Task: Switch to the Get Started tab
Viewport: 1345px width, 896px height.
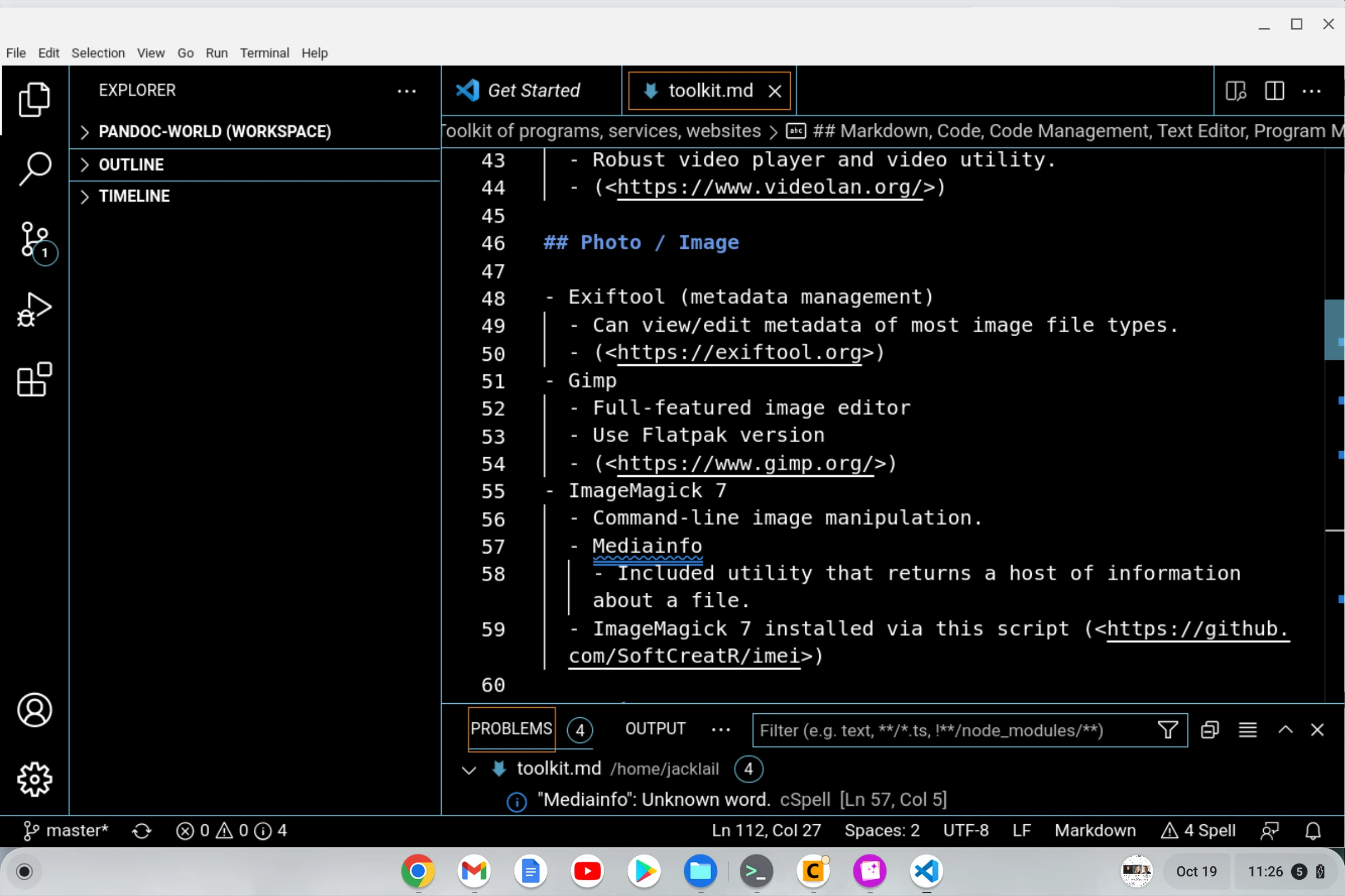Action: pos(532,91)
